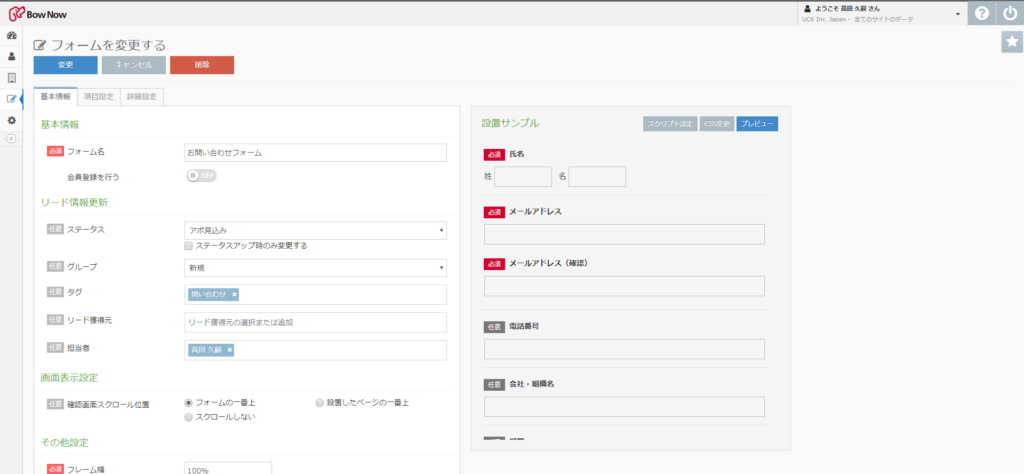Image resolution: width=1024 pixels, height=474 pixels.
Task: Click the help question mark icon
Action: coord(982,13)
